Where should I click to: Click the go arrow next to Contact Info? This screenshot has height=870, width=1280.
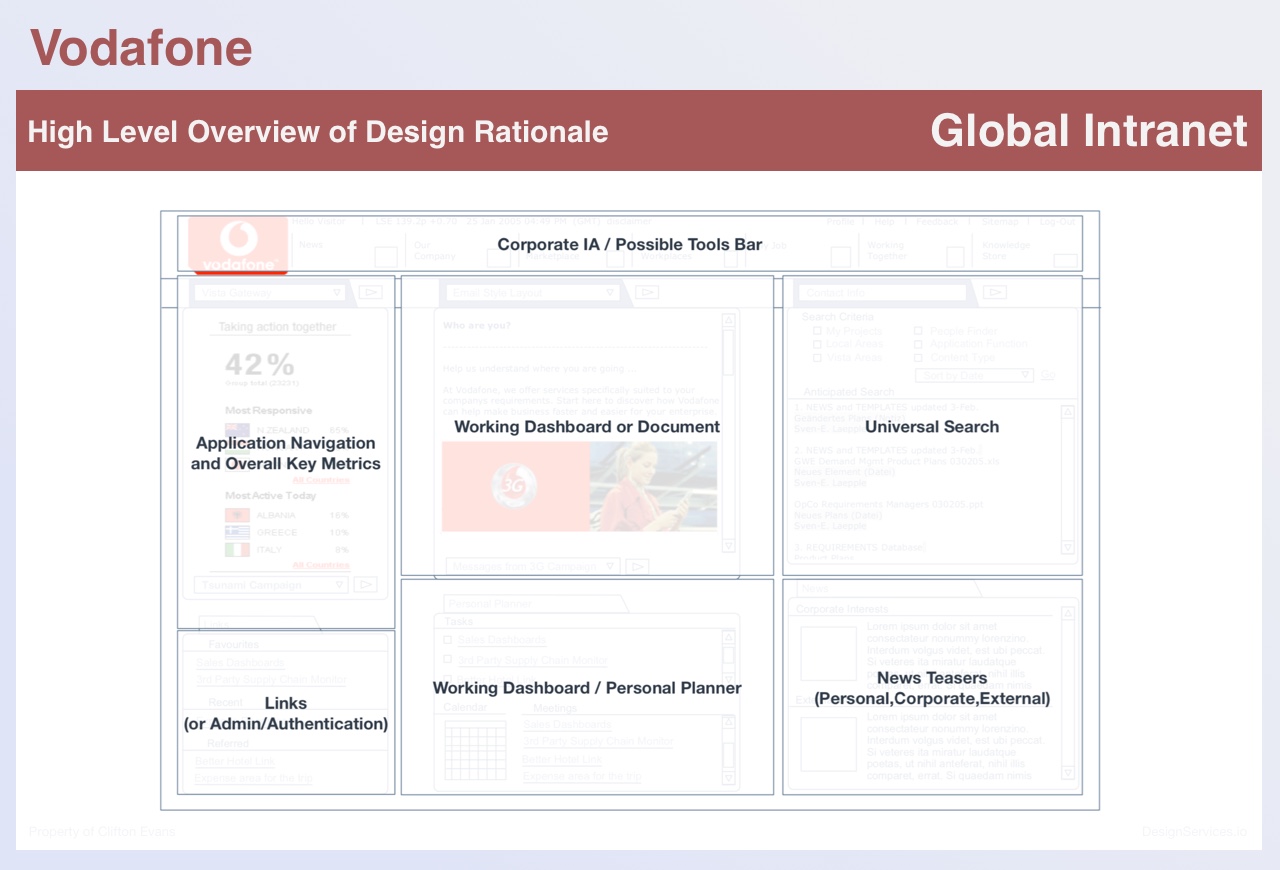coord(994,292)
